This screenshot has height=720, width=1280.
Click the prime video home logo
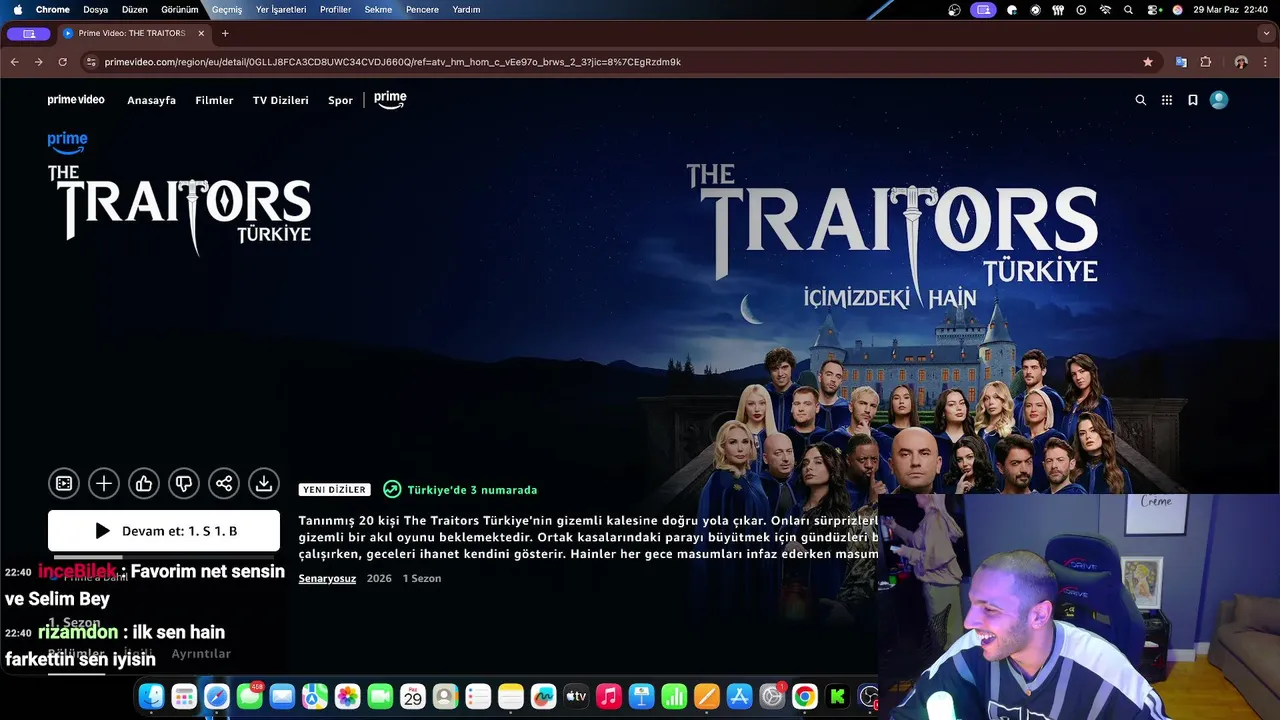[x=76, y=100]
